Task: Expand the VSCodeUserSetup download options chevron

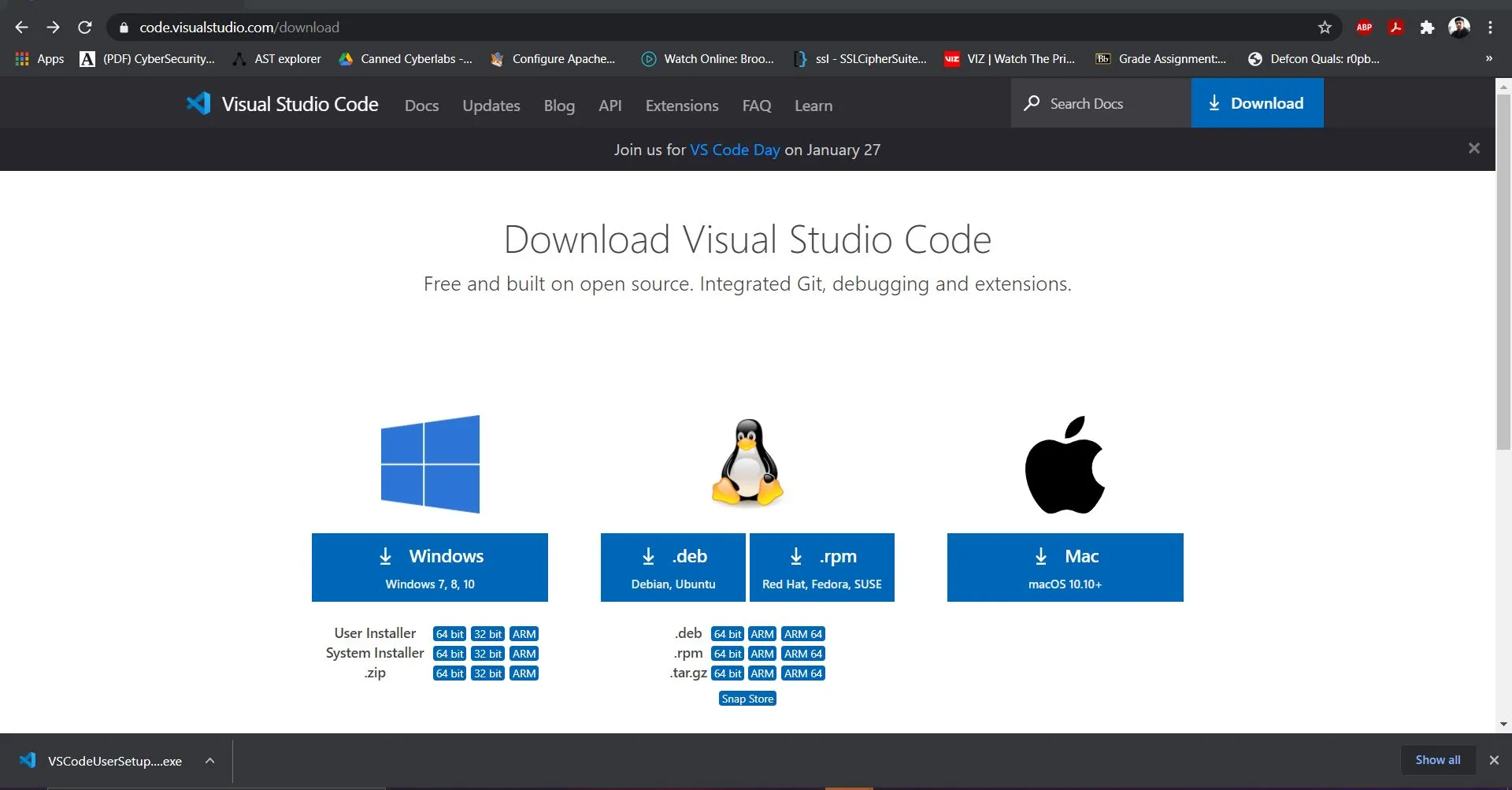Action: point(210,761)
